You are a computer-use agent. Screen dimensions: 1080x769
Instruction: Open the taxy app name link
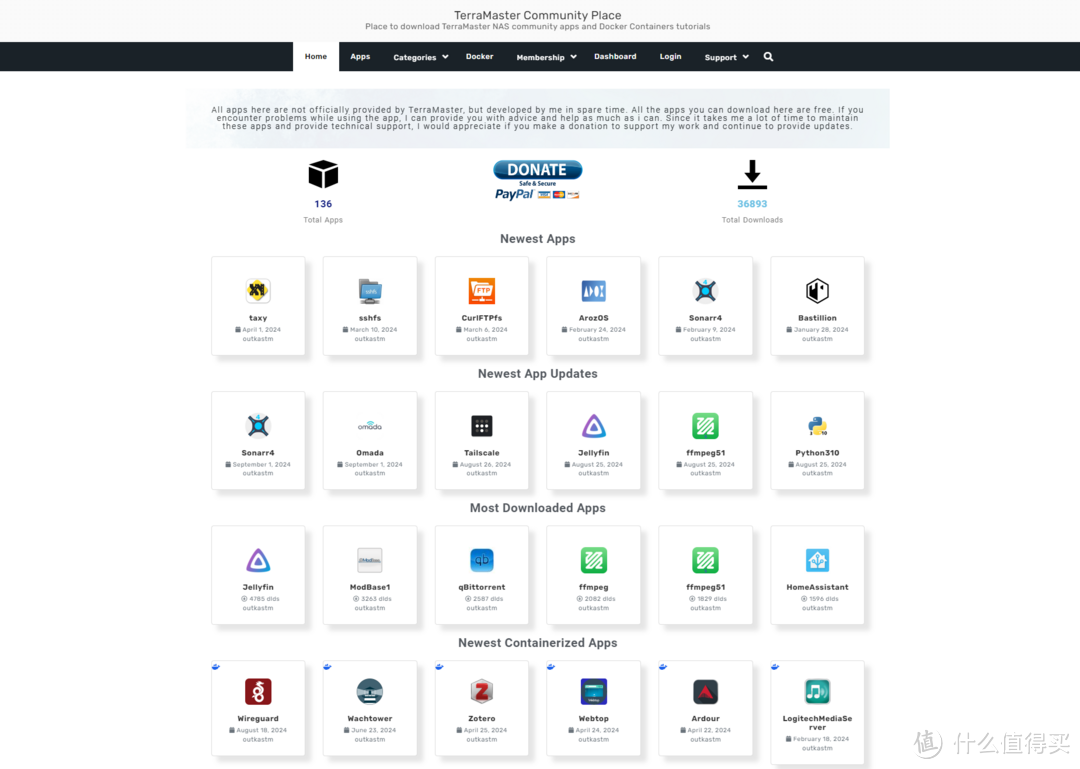tap(258, 318)
